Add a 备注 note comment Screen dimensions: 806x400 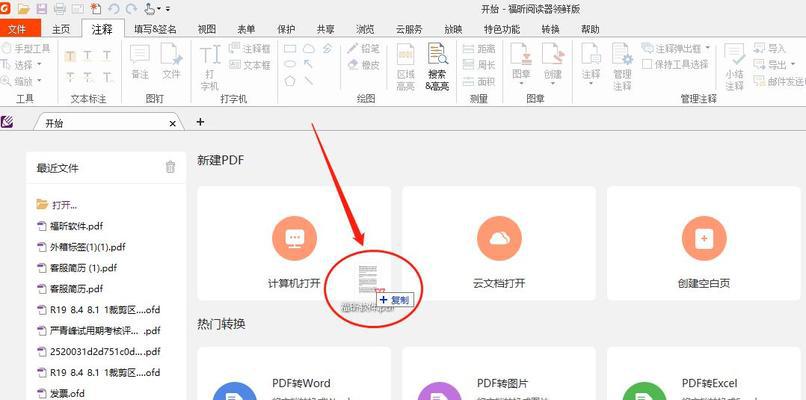pos(140,61)
